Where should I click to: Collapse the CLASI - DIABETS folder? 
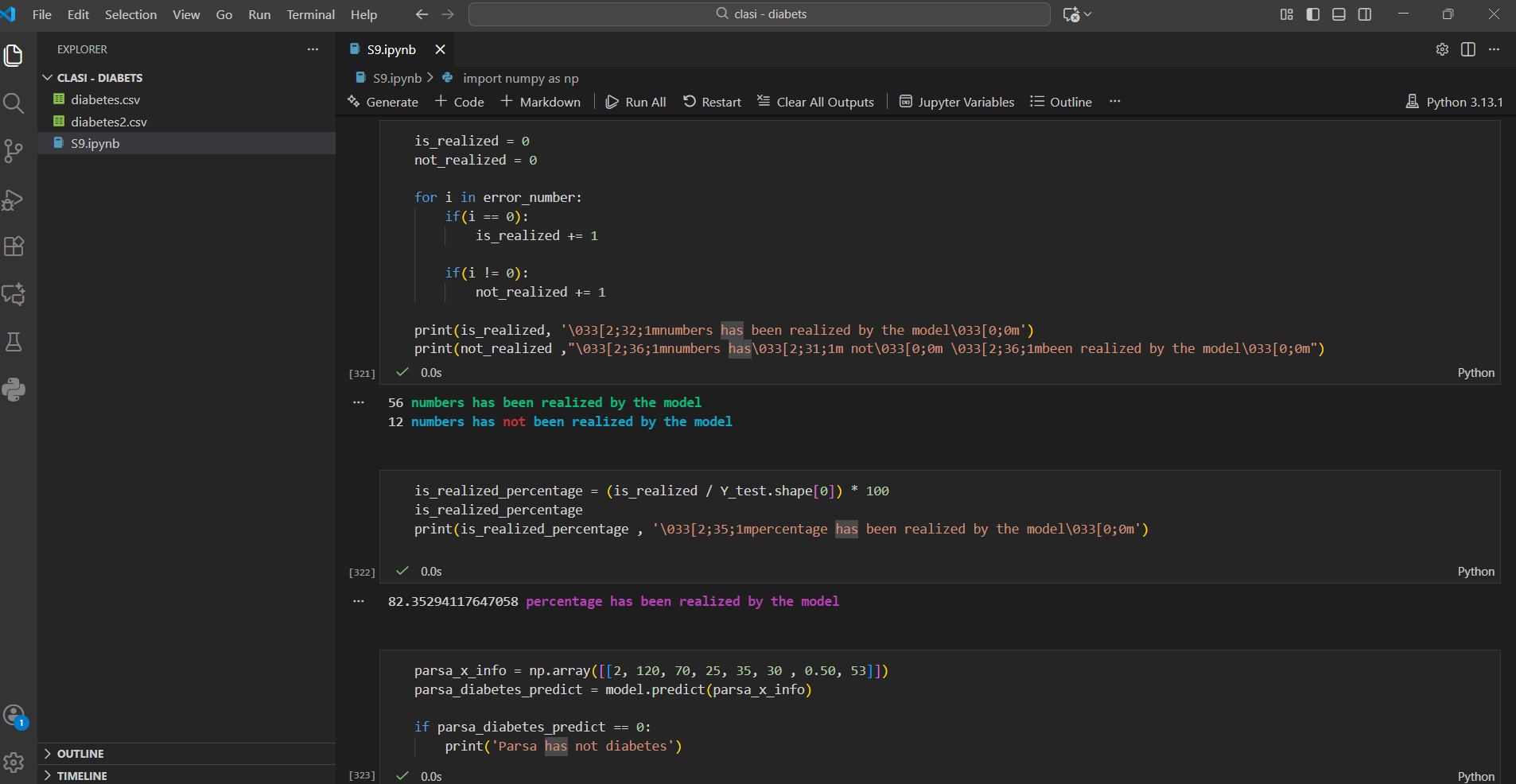99,78
